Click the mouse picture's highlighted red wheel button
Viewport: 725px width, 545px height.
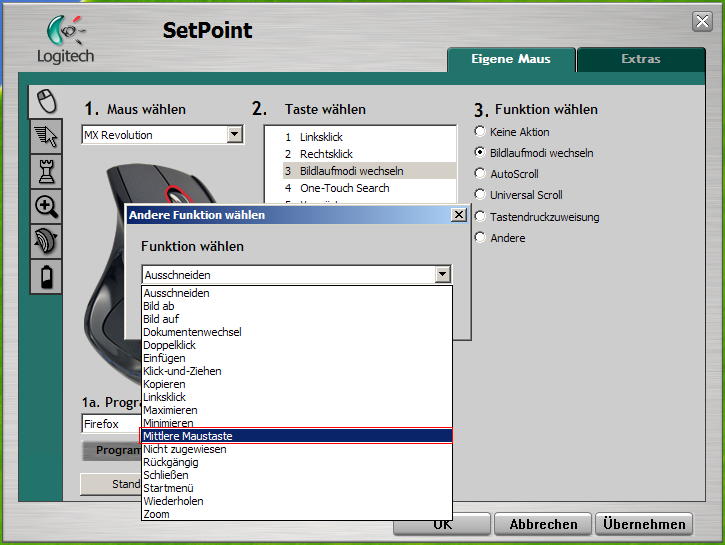tap(179, 195)
